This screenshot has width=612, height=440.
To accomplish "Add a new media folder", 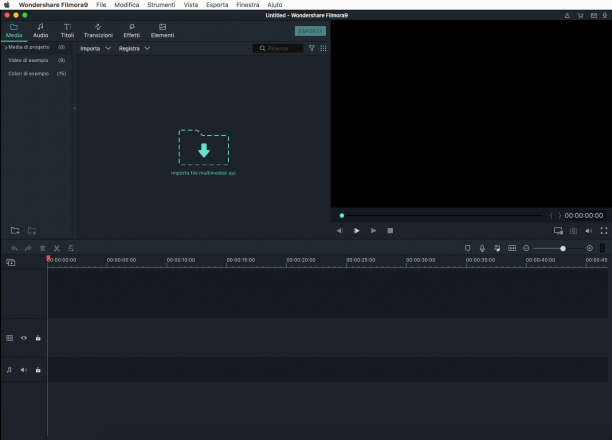I will coord(15,230).
